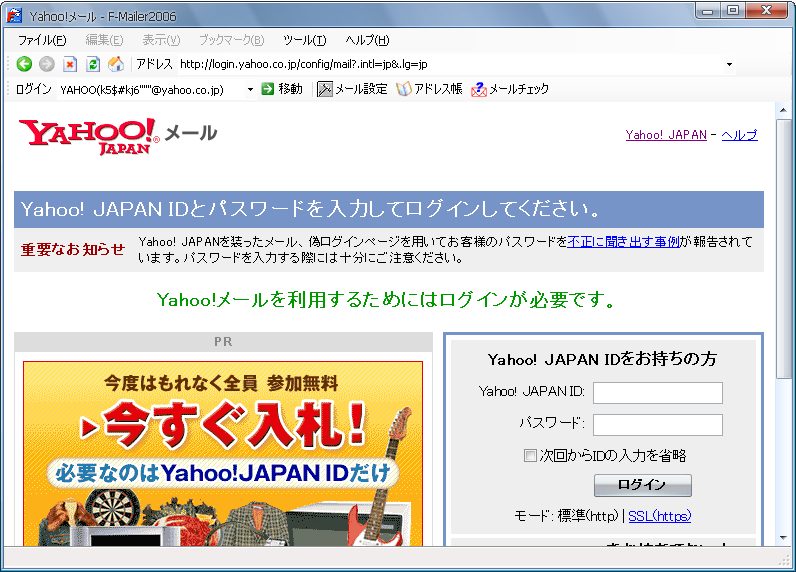The width and height of the screenshot is (796, 572).
Task: Minimize the F-Mailer2006 window
Action: click(x=708, y=11)
